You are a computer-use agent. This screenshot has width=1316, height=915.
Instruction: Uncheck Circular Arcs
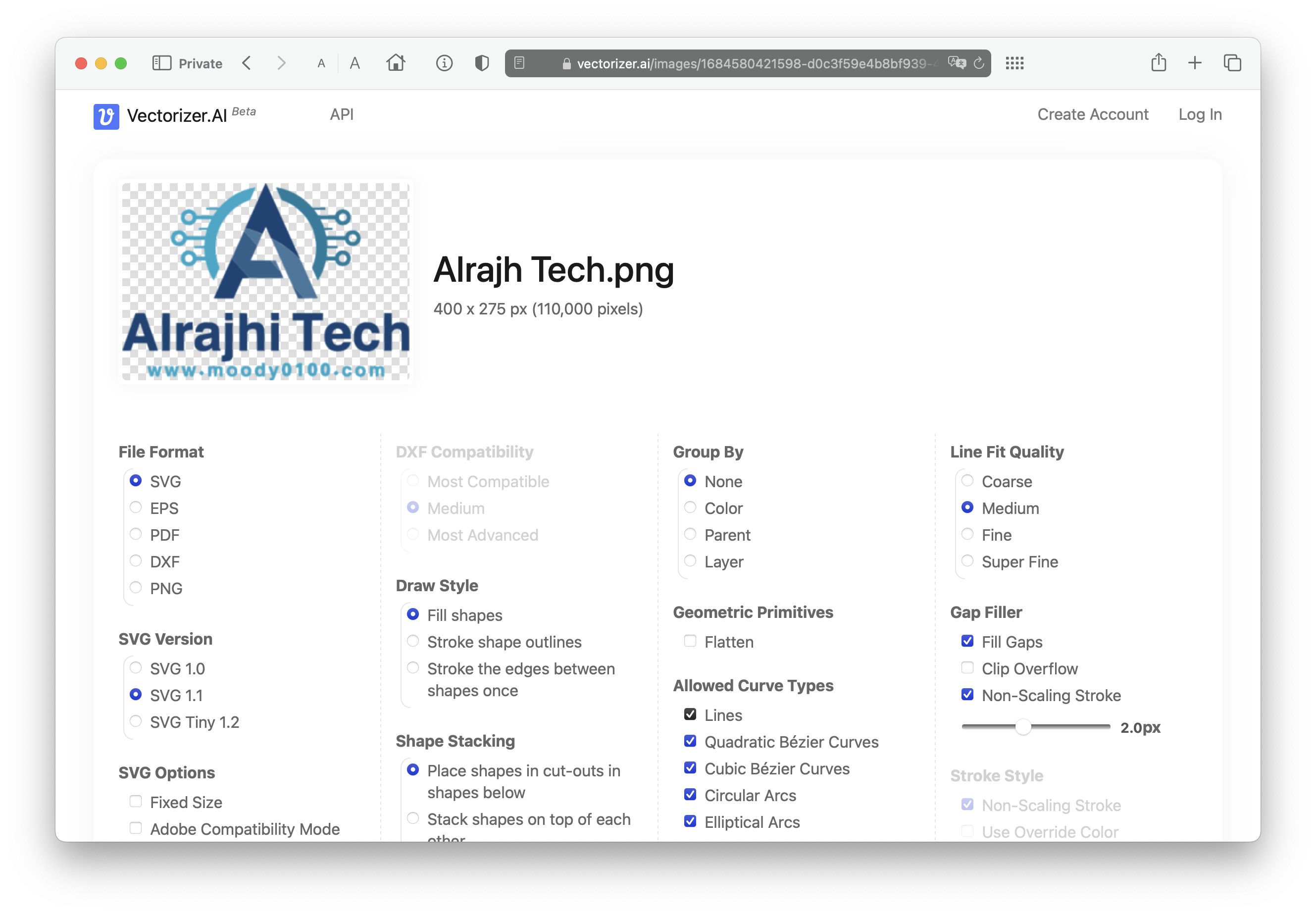pyautogui.click(x=690, y=795)
